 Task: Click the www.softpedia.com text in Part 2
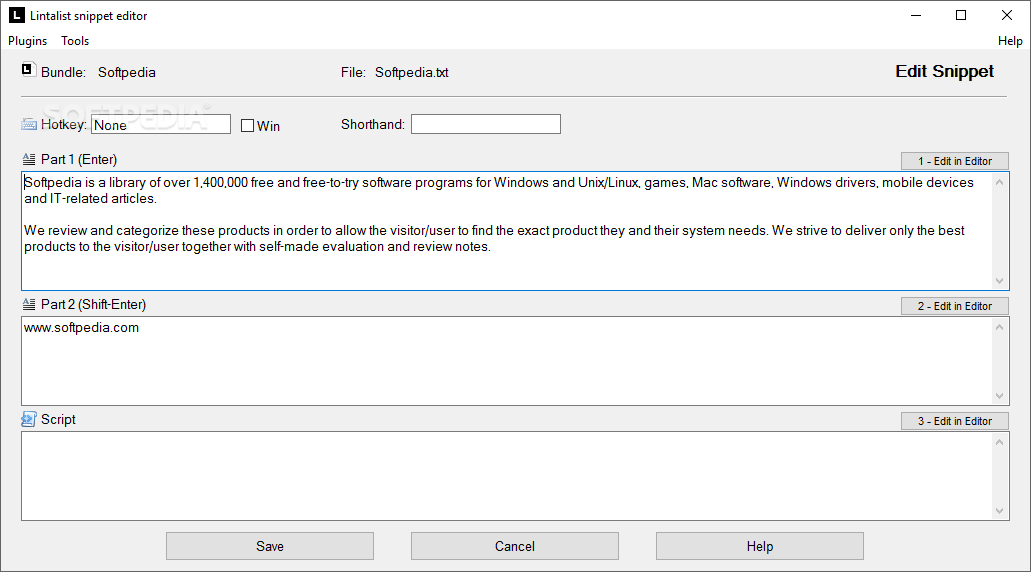tap(82, 327)
